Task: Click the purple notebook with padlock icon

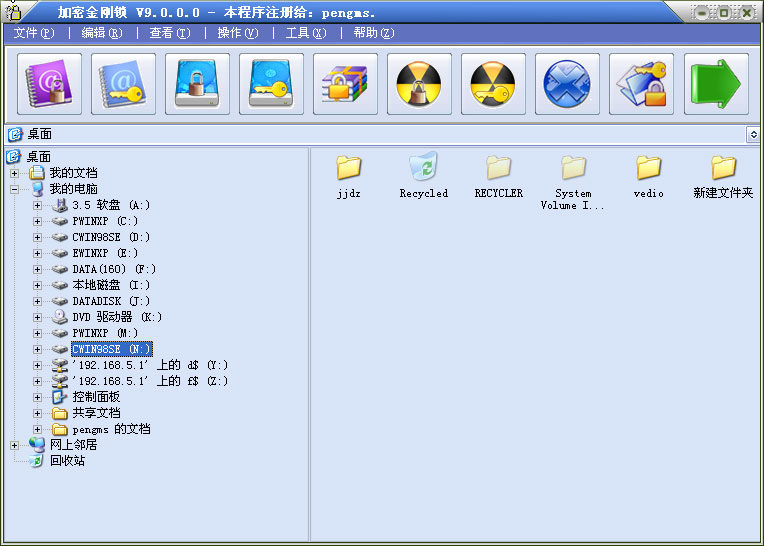Action: pyautogui.click(x=50, y=84)
